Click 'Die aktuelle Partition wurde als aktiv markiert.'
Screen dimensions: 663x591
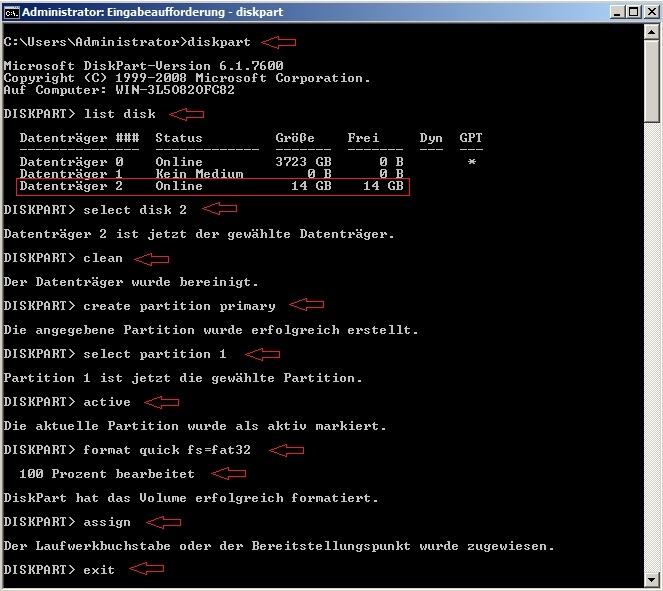click(195, 426)
